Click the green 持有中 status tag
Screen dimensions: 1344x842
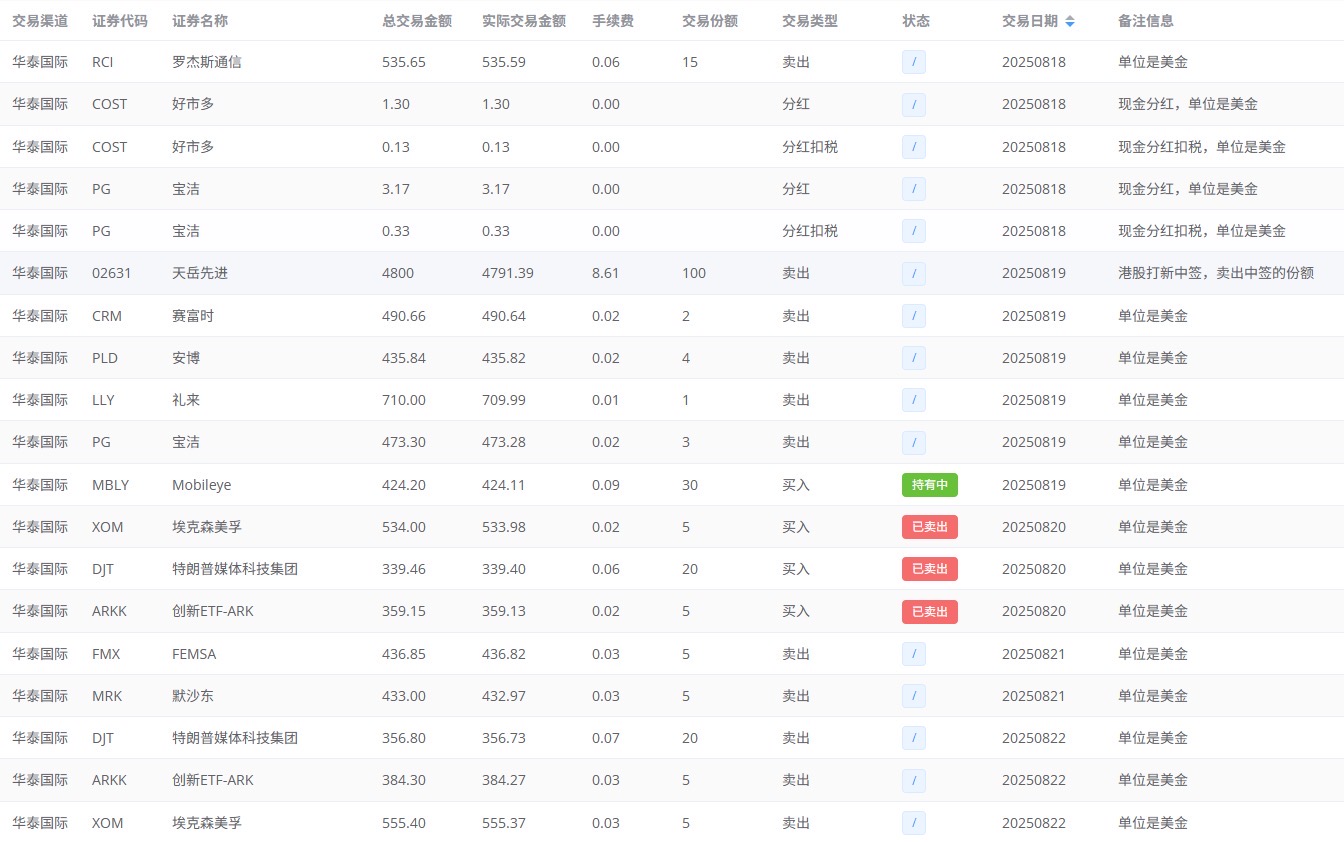tap(930, 485)
